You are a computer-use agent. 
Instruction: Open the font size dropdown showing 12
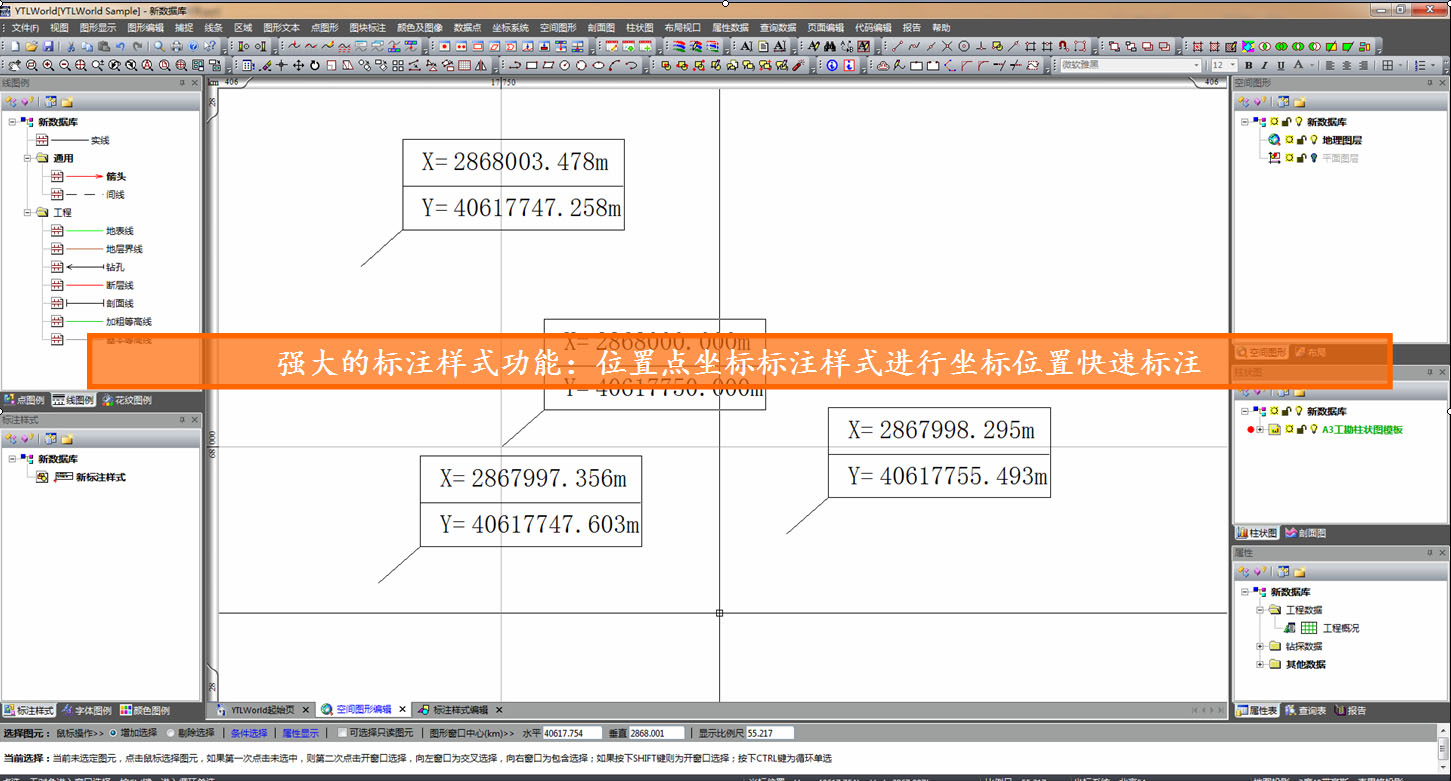pyautogui.click(x=1232, y=65)
